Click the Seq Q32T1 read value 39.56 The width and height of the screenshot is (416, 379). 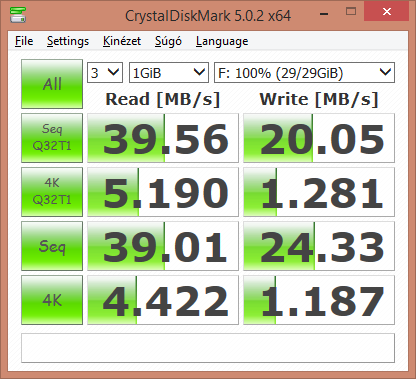coord(163,138)
